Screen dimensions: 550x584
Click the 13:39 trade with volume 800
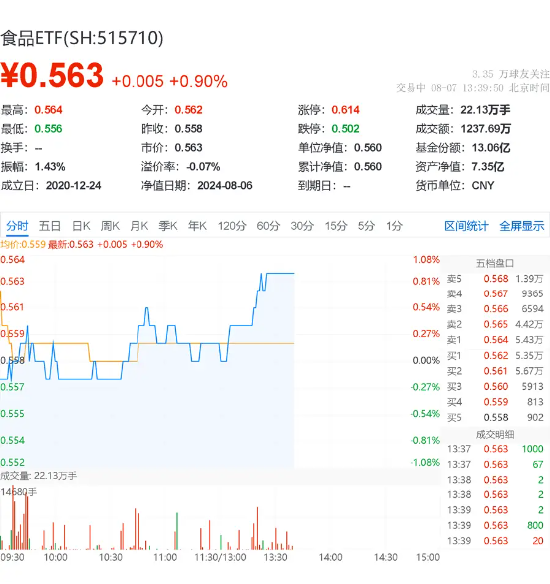[495, 525]
